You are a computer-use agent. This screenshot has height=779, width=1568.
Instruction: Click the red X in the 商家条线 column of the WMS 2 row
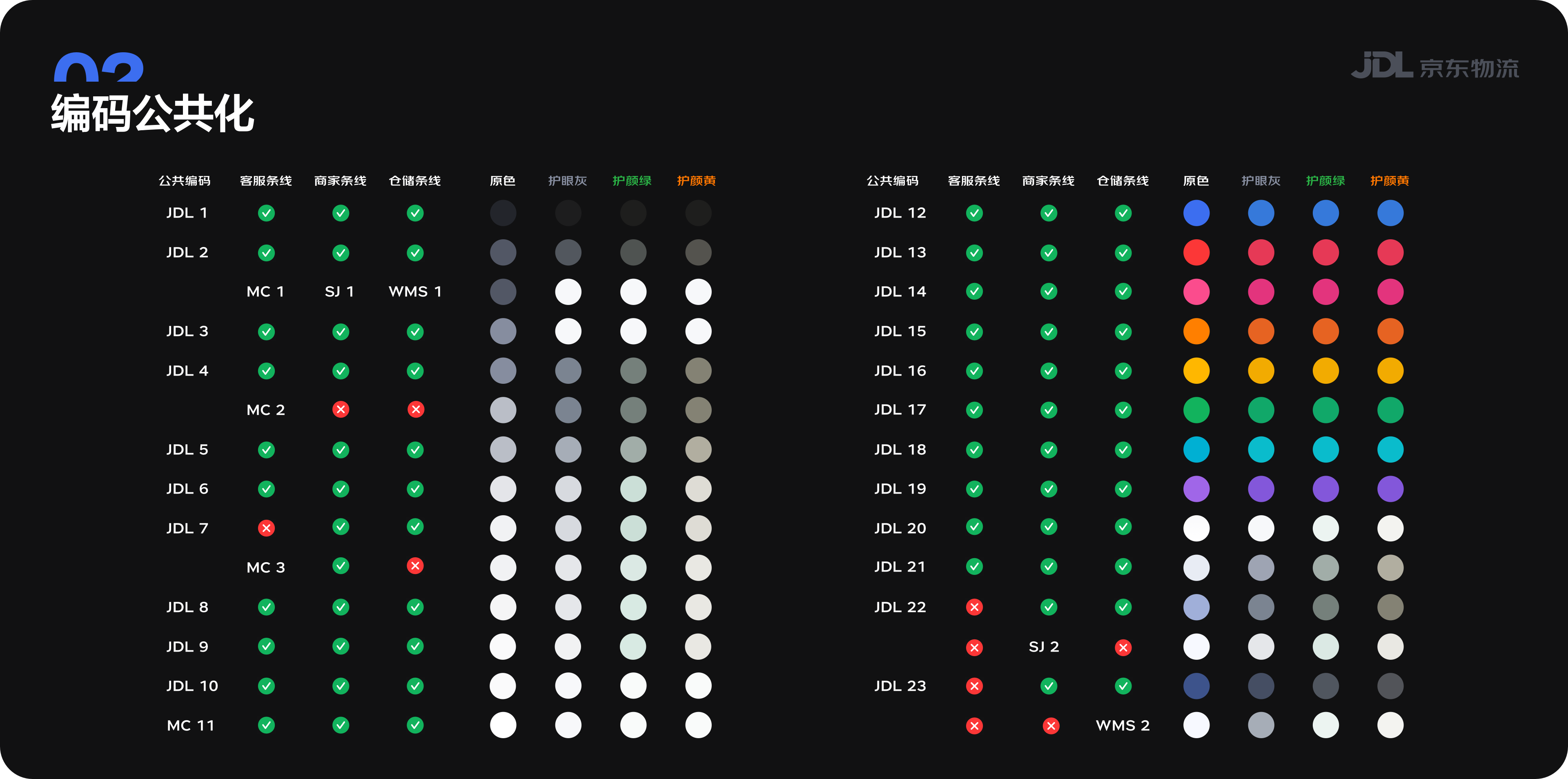click(1051, 726)
